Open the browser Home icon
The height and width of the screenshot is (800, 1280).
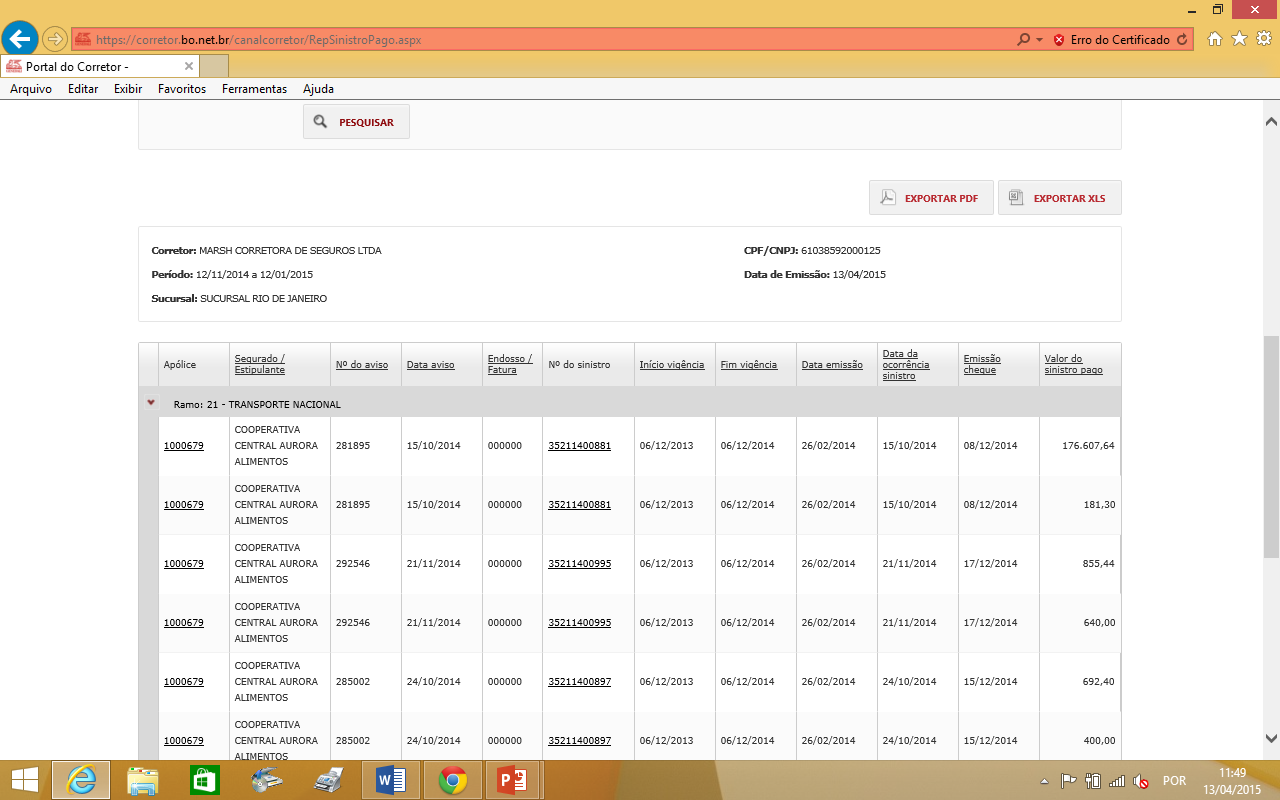tap(1215, 39)
